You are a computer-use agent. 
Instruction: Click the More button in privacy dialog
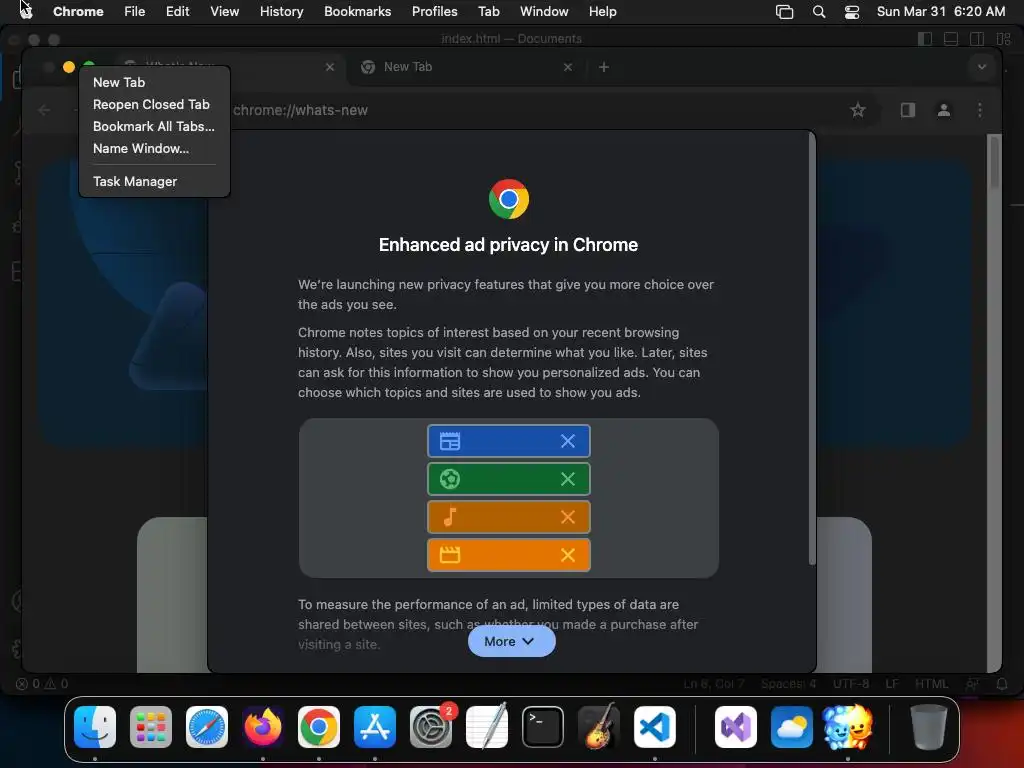(x=511, y=641)
